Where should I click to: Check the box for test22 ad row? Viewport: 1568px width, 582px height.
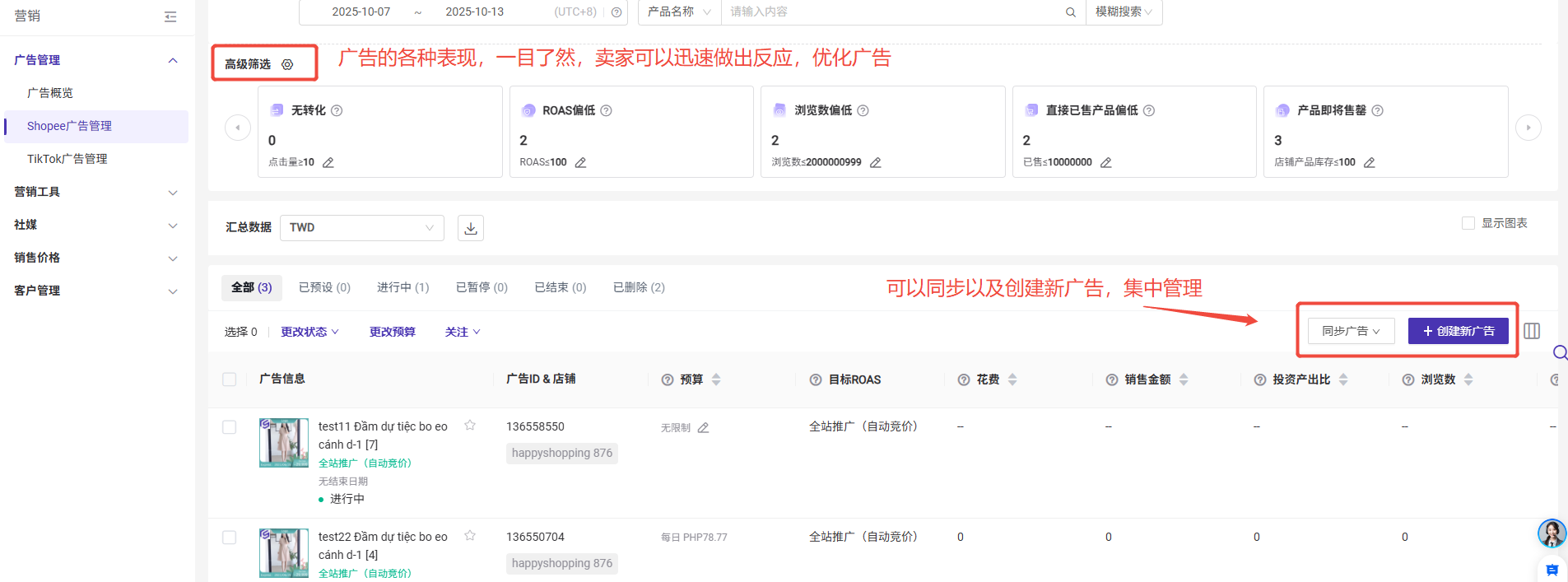point(230,538)
